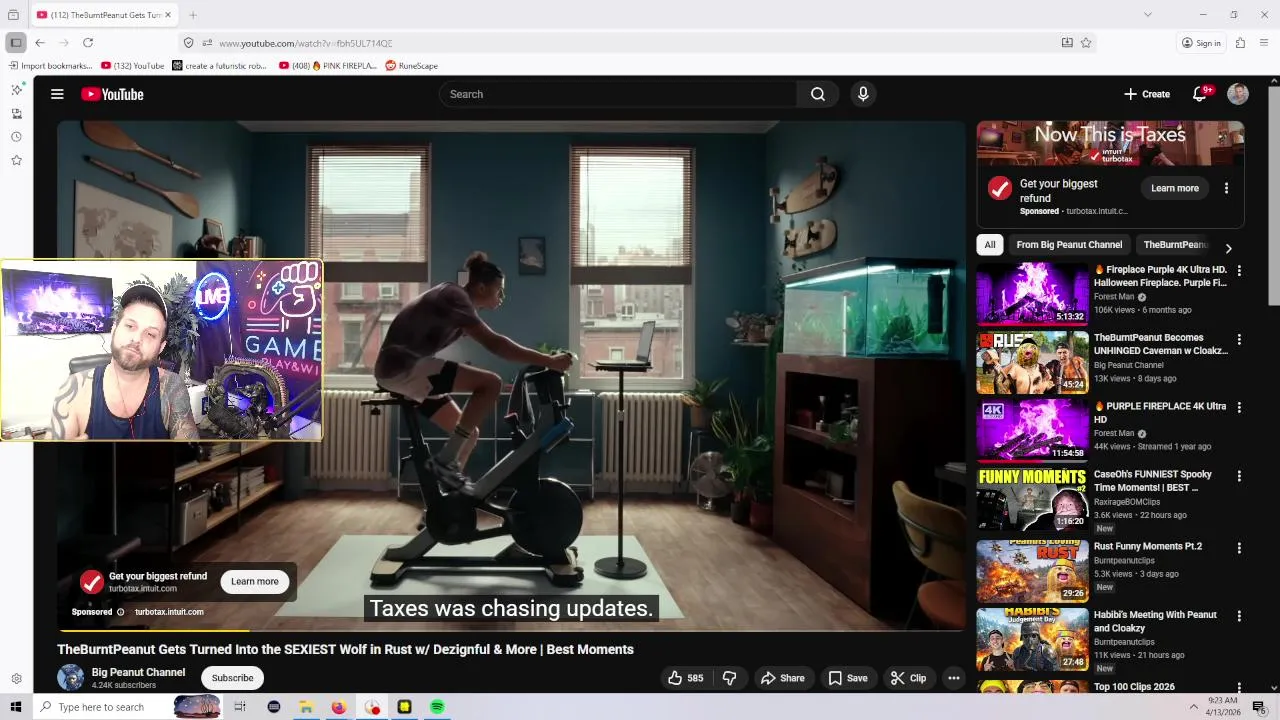Open the Windows Start menu
The height and width of the screenshot is (720, 1280).
click(x=16, y=707)
